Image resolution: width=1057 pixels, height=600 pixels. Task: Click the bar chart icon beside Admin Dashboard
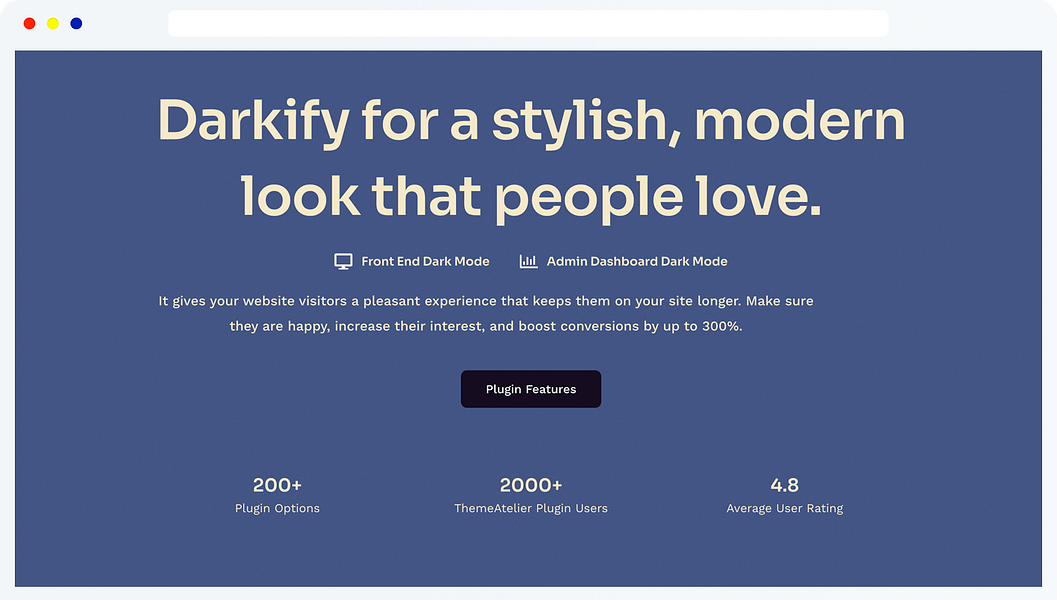(x=528, y=261)
